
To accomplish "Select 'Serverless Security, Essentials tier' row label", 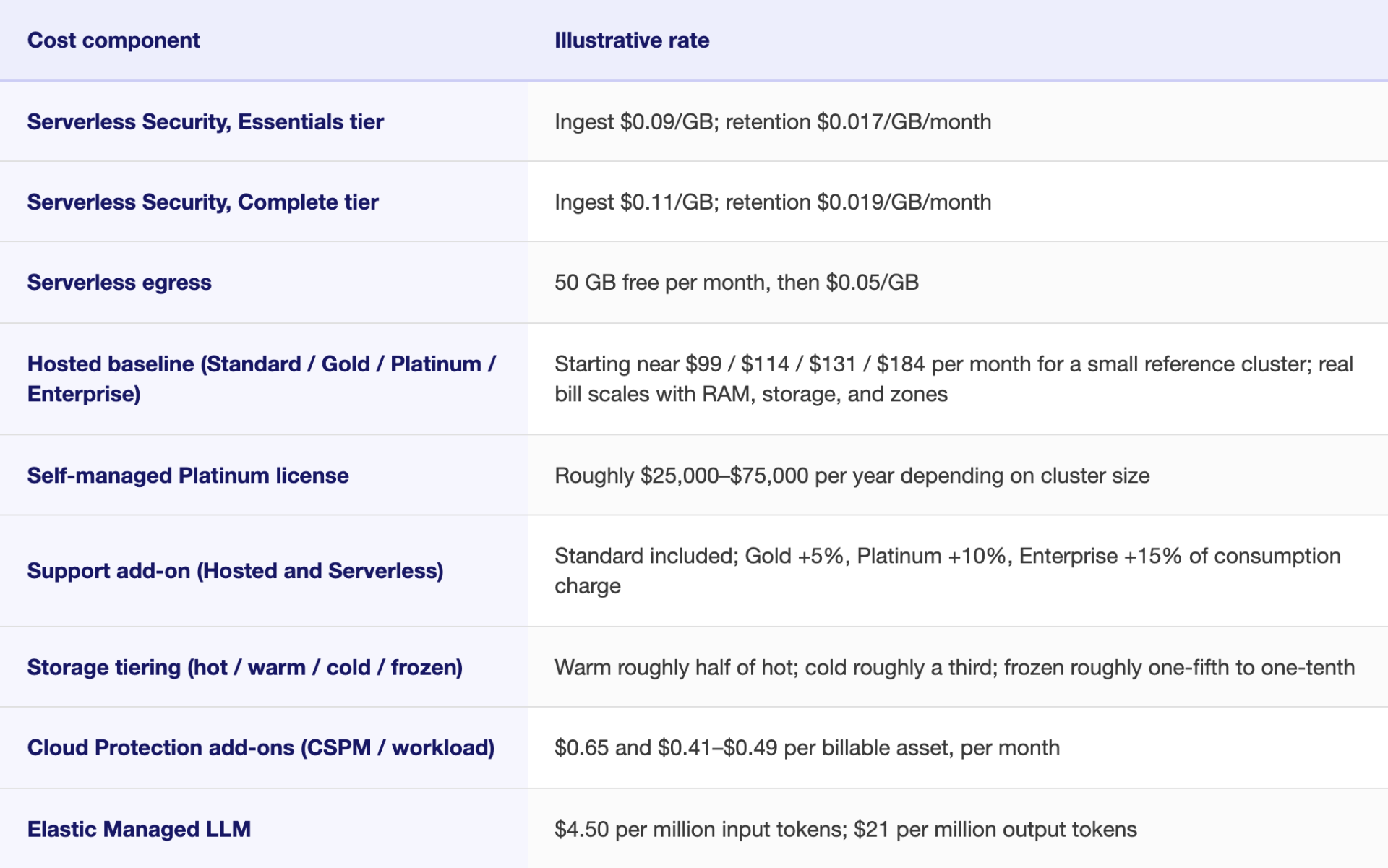I will (x=205, y=121).
